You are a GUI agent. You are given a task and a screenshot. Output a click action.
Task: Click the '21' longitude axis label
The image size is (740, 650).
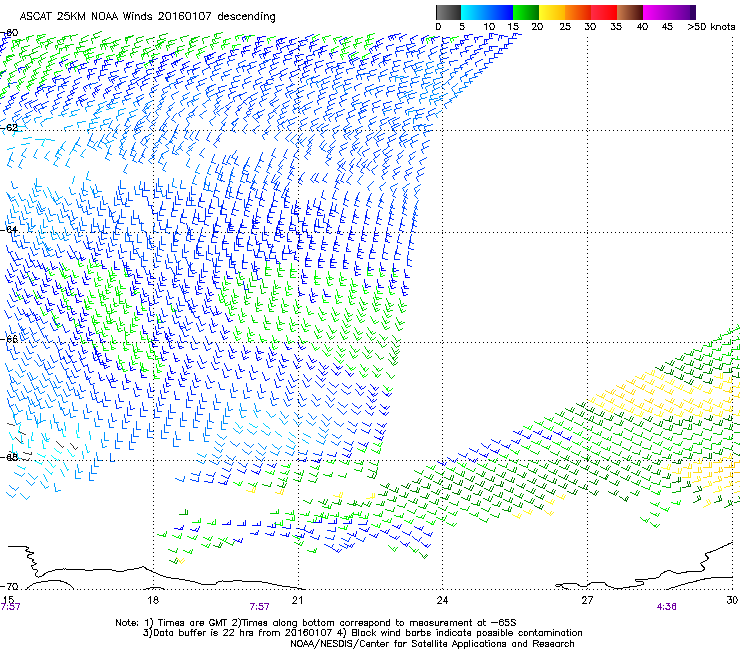point(297,600)
